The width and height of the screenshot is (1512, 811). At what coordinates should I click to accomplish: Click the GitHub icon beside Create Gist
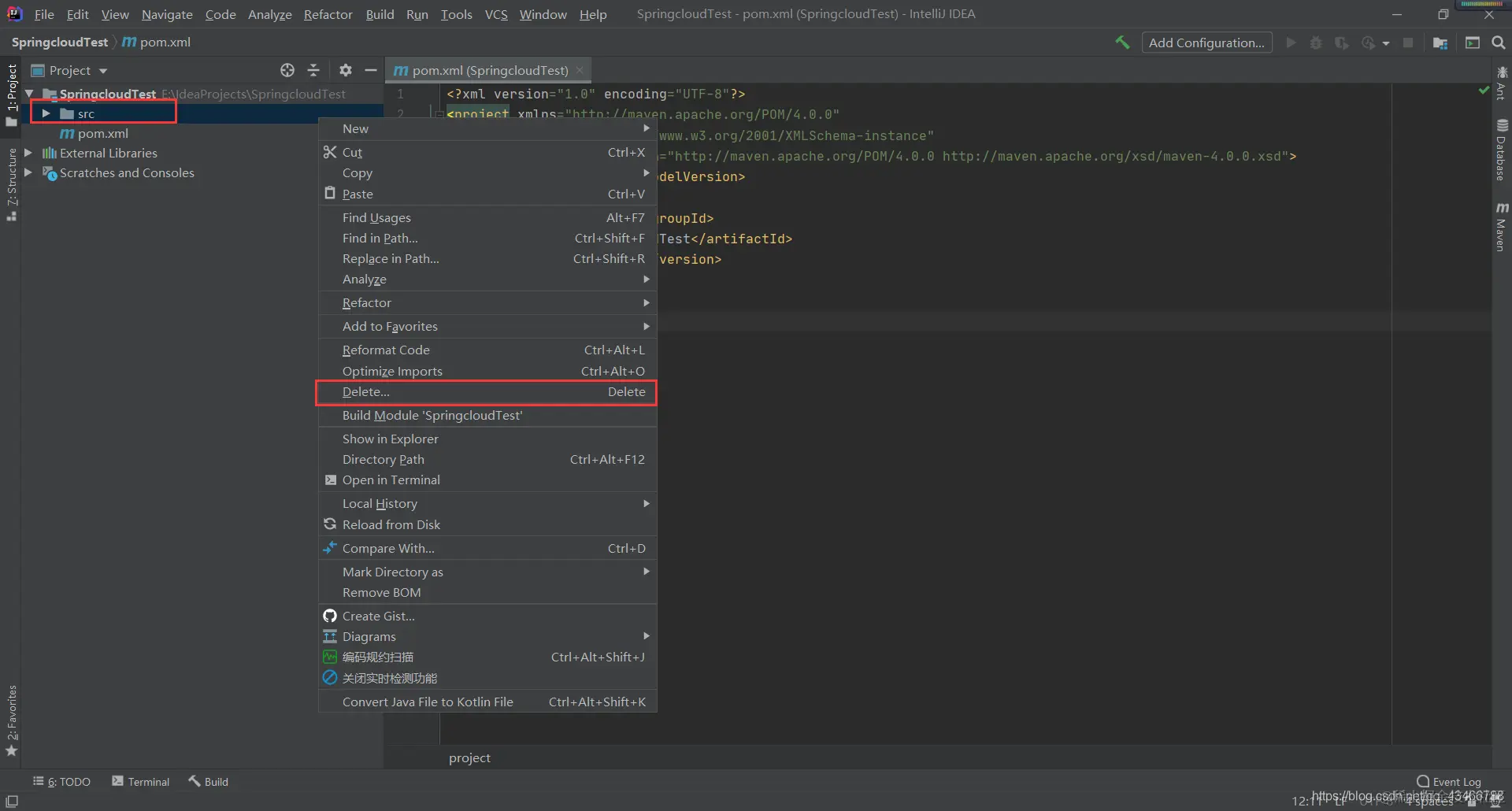[x=330, y=616]
